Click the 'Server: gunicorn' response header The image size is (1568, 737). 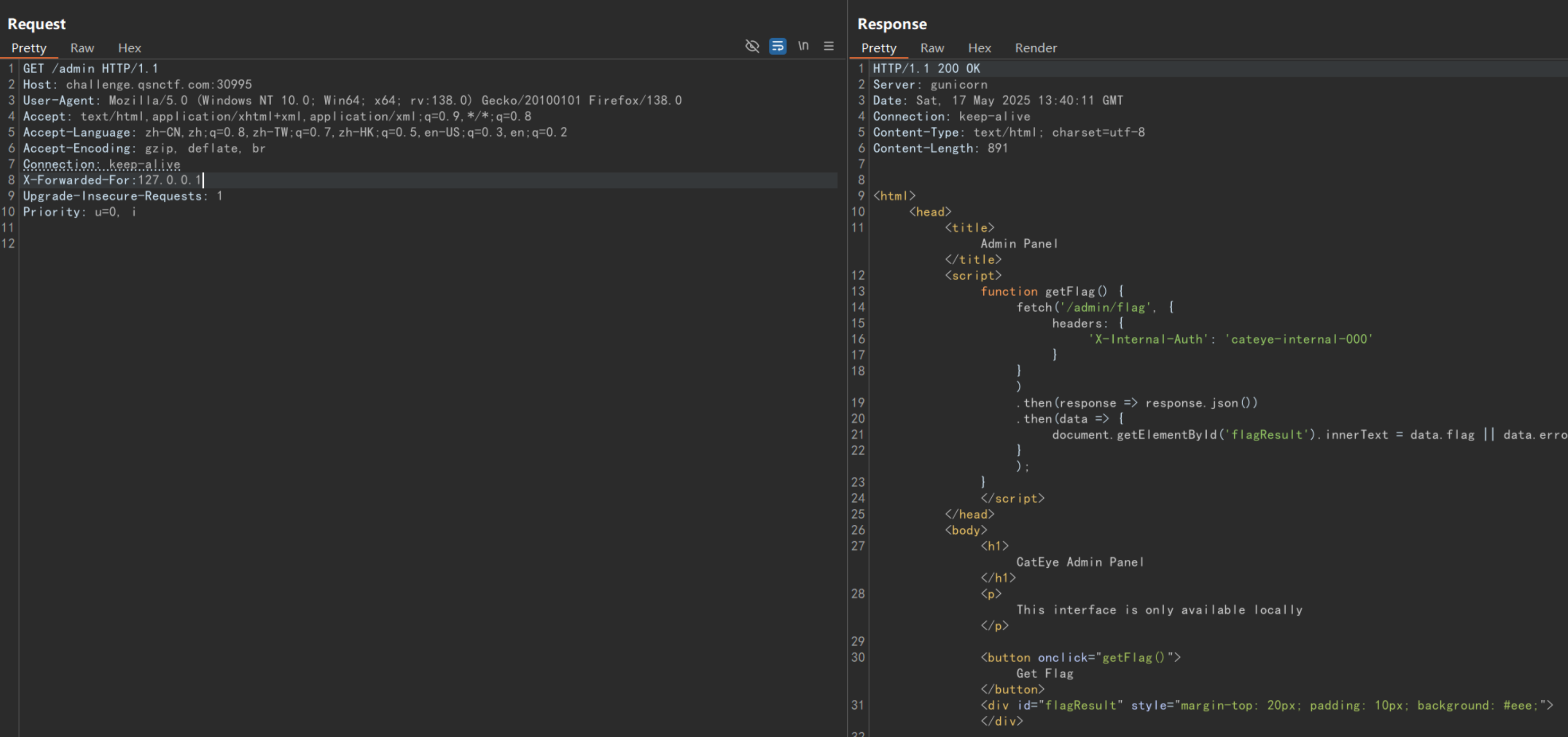[930, 84]
